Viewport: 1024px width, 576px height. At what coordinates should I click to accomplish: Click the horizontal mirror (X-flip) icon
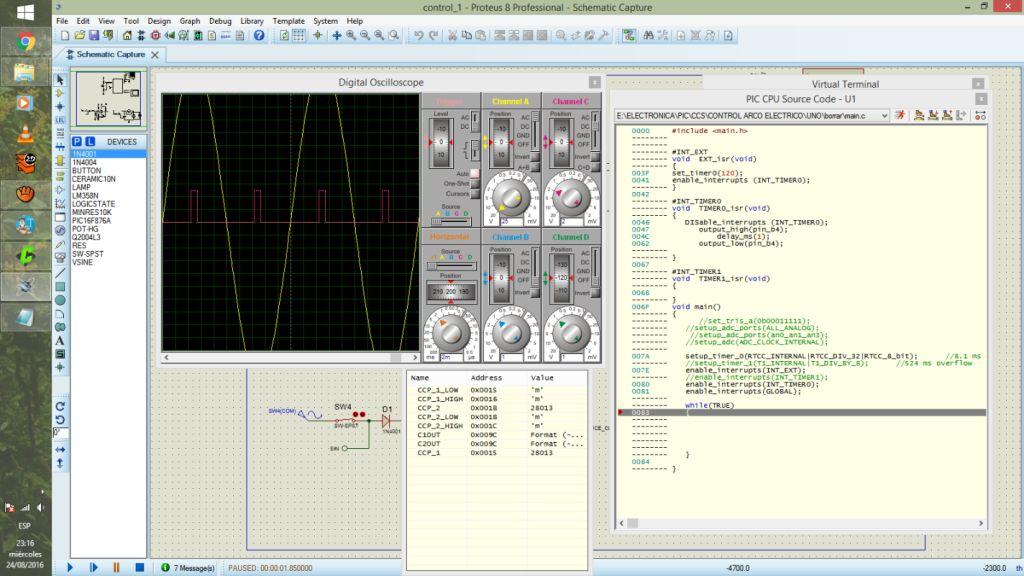(60, 449)
